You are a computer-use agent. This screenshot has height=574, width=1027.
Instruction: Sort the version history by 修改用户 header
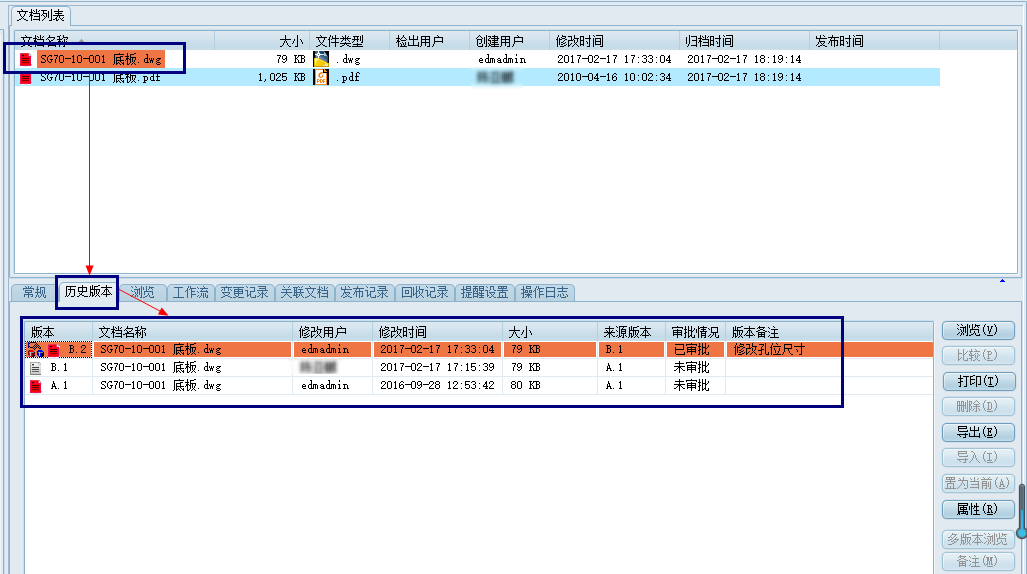[332, 332]
